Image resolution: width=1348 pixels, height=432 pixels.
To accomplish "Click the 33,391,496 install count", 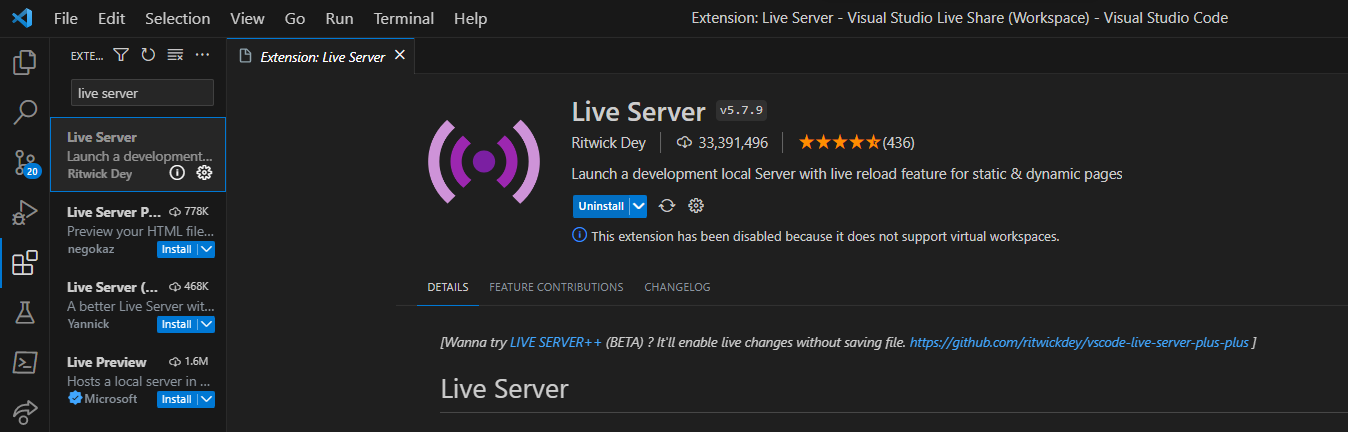I will click(722, 142).
